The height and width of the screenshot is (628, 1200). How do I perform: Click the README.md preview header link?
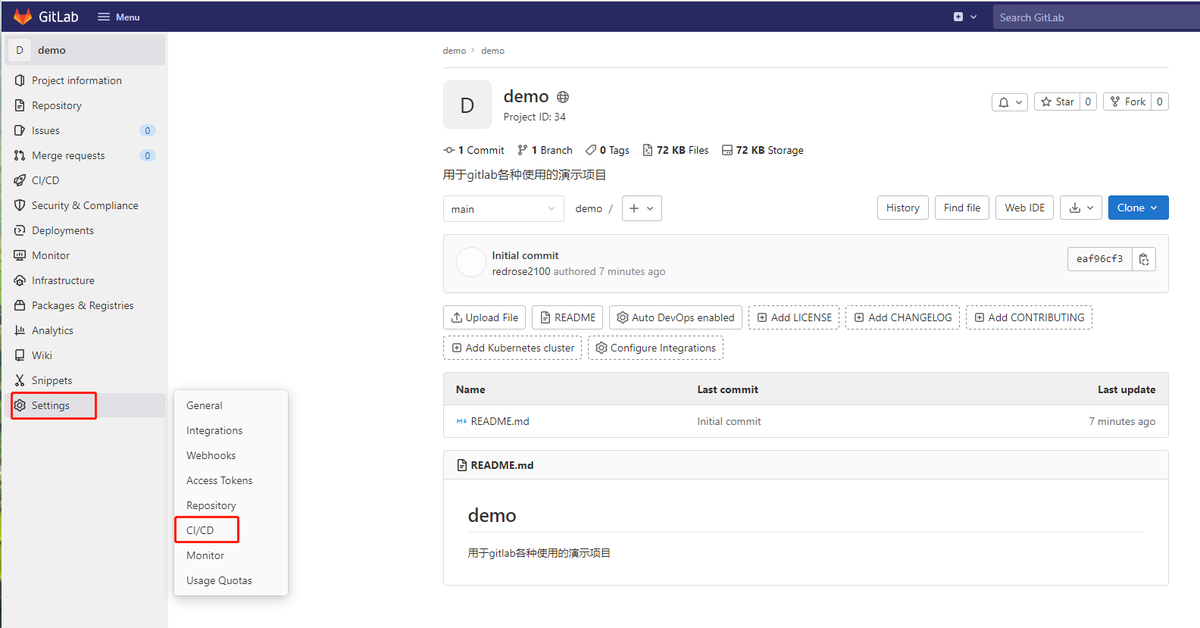502,465
